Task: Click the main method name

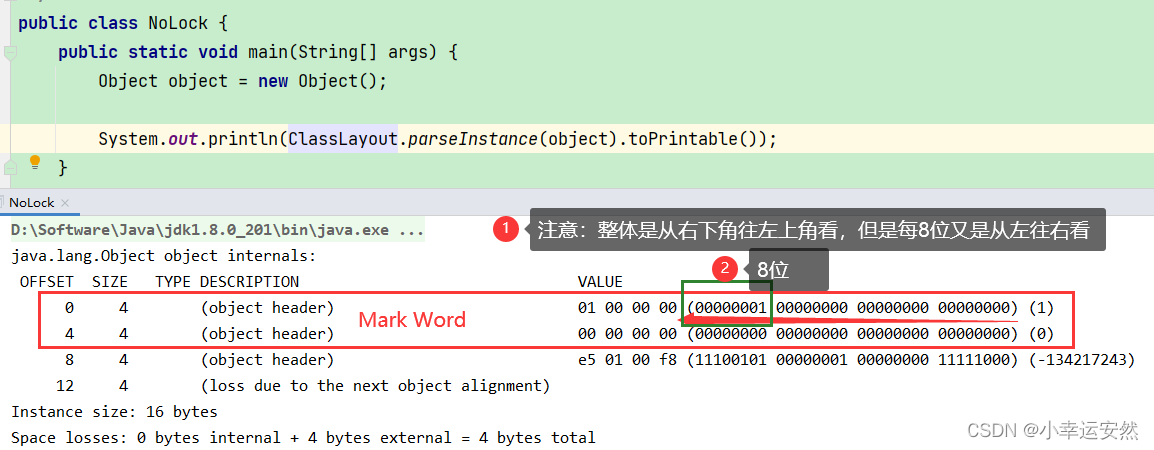Action: coord(268,52)
